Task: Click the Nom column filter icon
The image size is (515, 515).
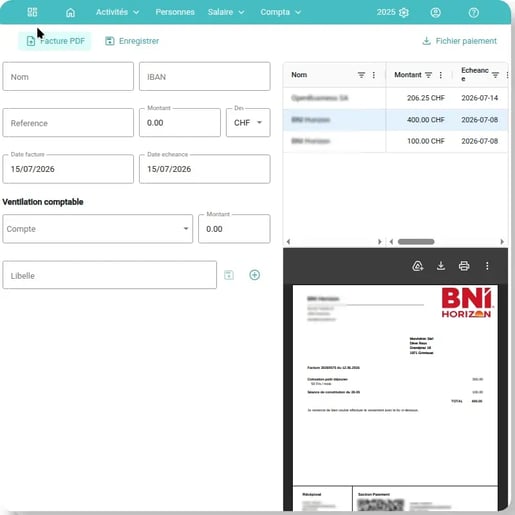Action: click(361, 75)
